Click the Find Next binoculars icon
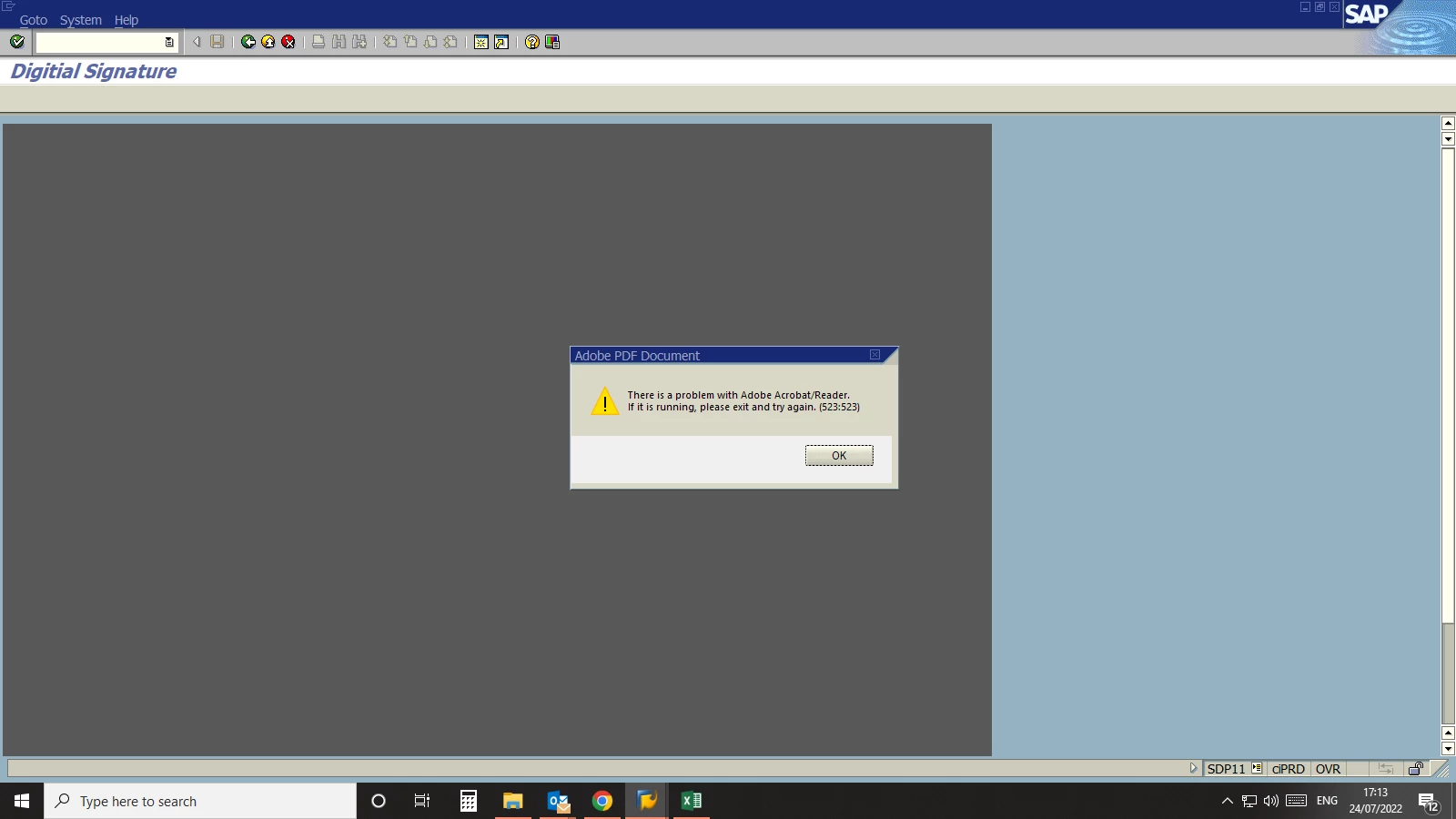 359,42
